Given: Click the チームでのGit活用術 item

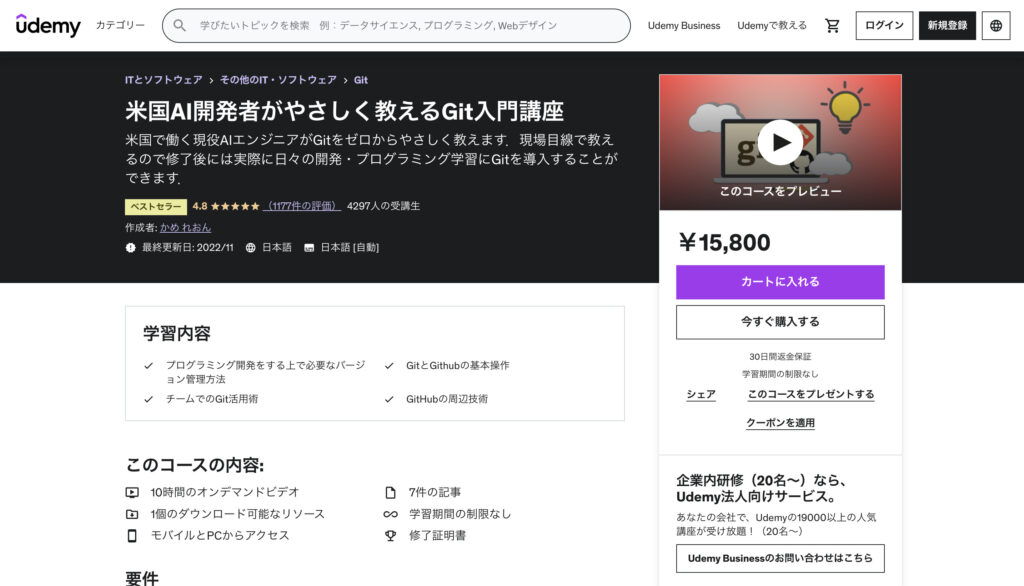Looking at the screenshot, I should [212, 399].
